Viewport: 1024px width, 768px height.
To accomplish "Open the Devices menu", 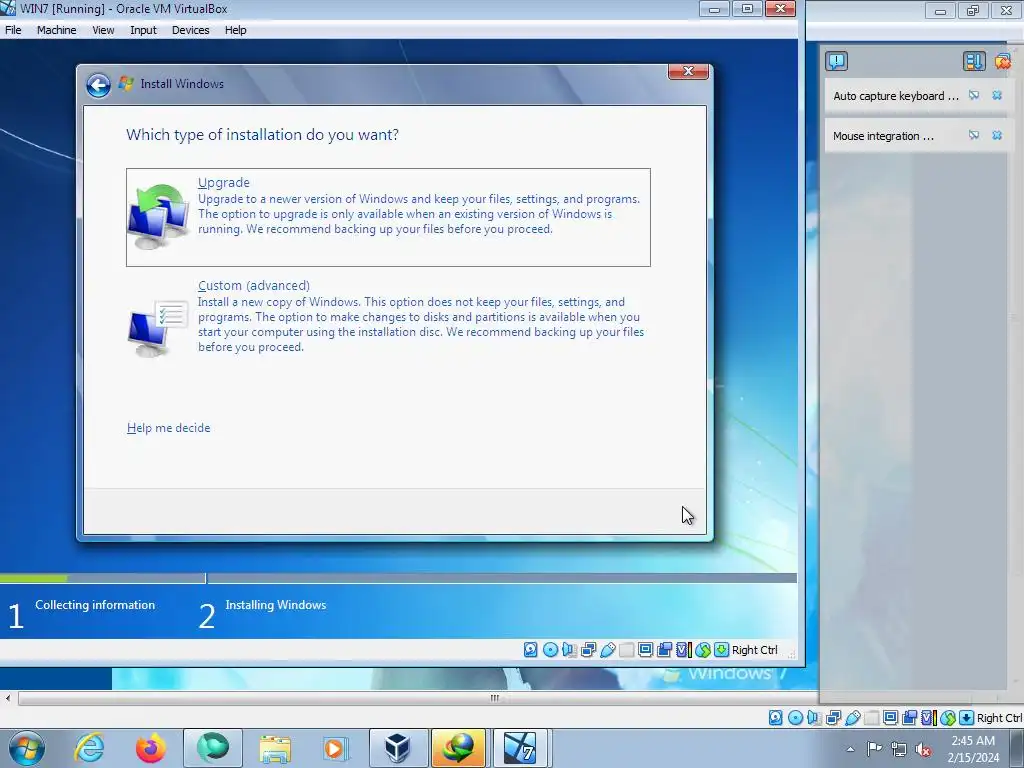I will tap(190, 30).
